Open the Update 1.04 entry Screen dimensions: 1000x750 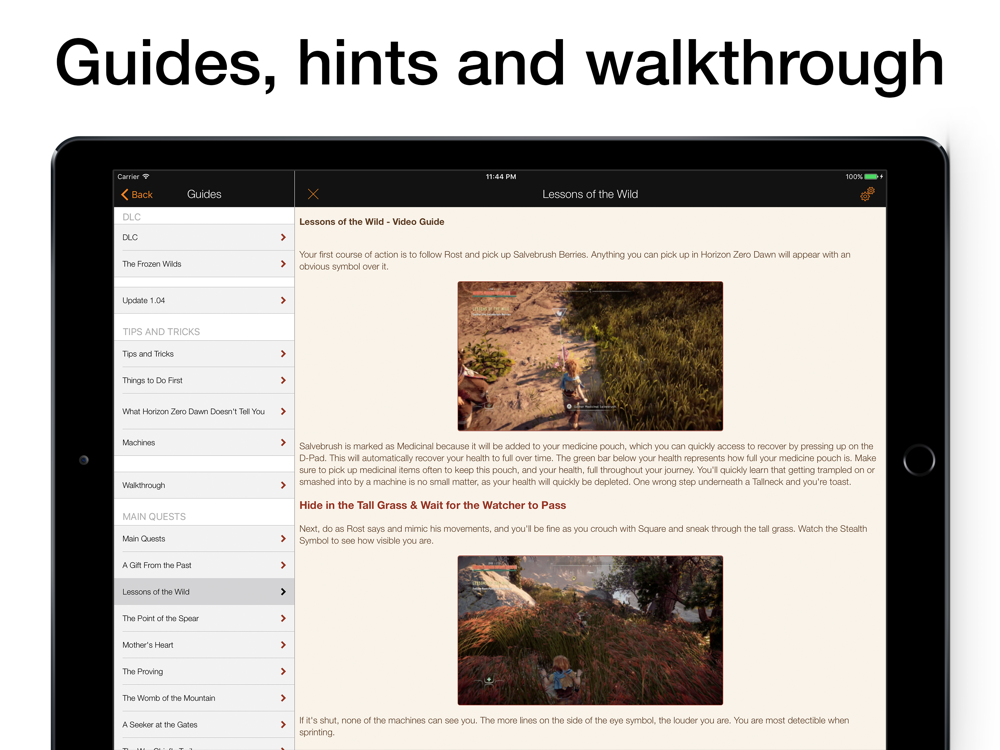click(x=204, y=300)
